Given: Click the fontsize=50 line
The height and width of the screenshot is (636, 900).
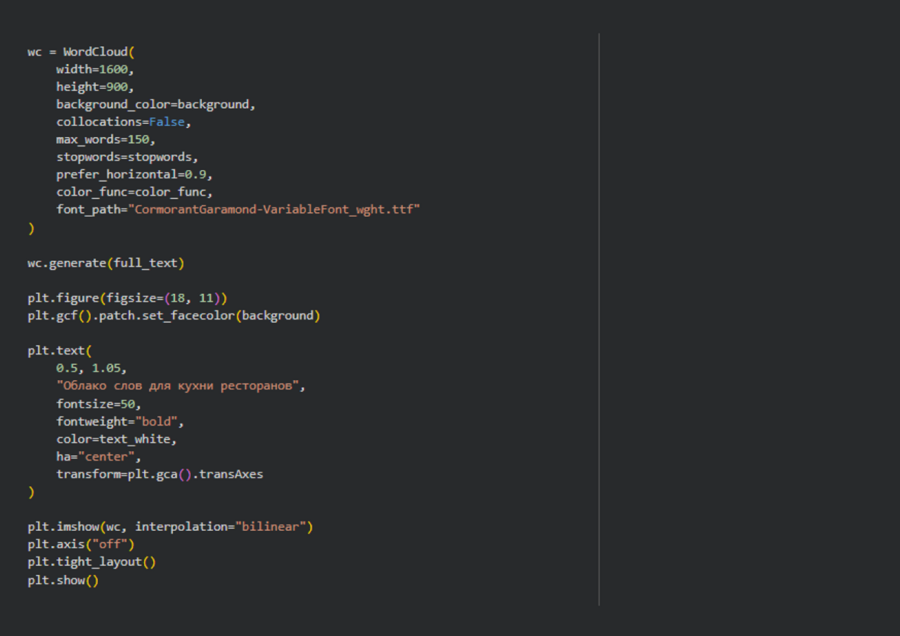Looking at the screenshot, I should click(98, 403).
